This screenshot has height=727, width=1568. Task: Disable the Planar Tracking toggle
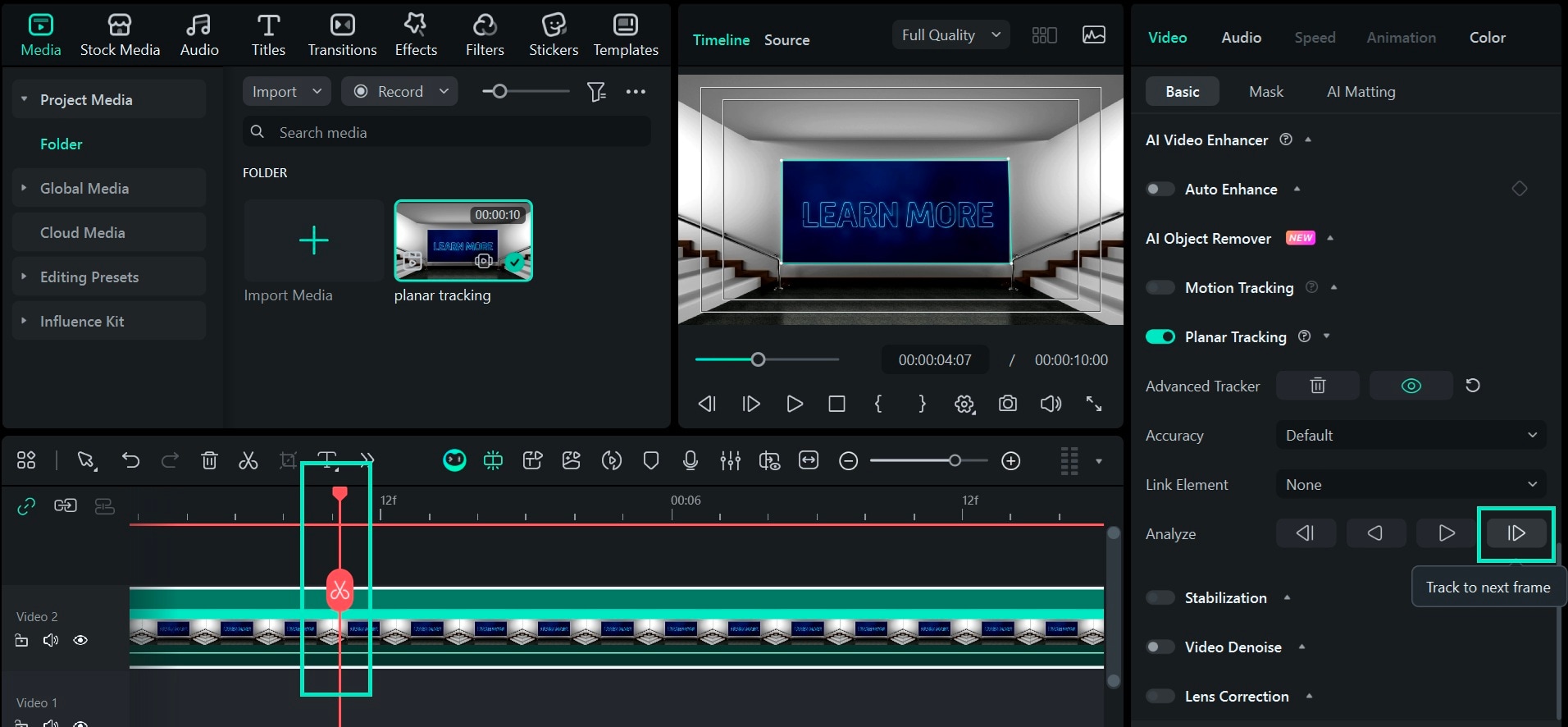pos(1160,337)
